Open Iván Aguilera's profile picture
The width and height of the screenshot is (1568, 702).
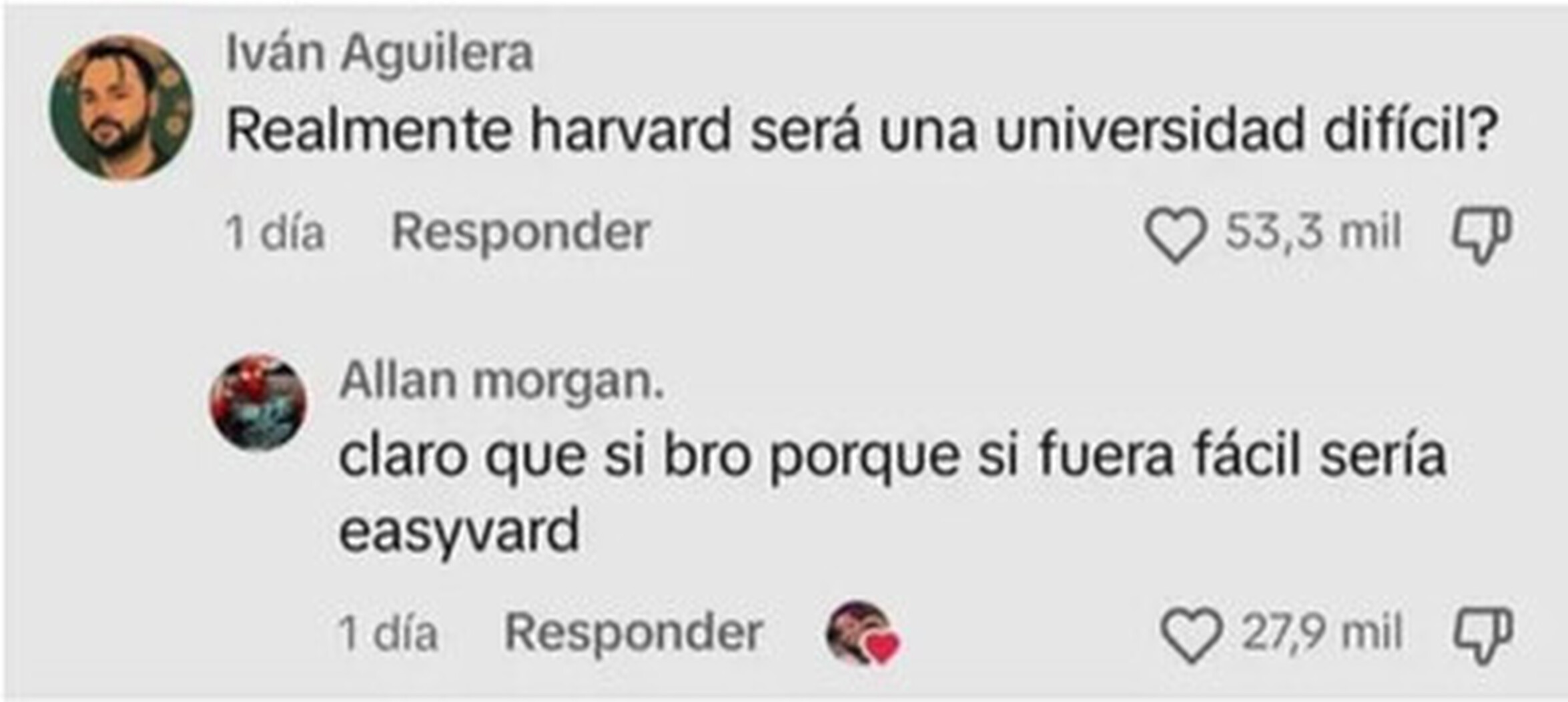click(121, 108)
